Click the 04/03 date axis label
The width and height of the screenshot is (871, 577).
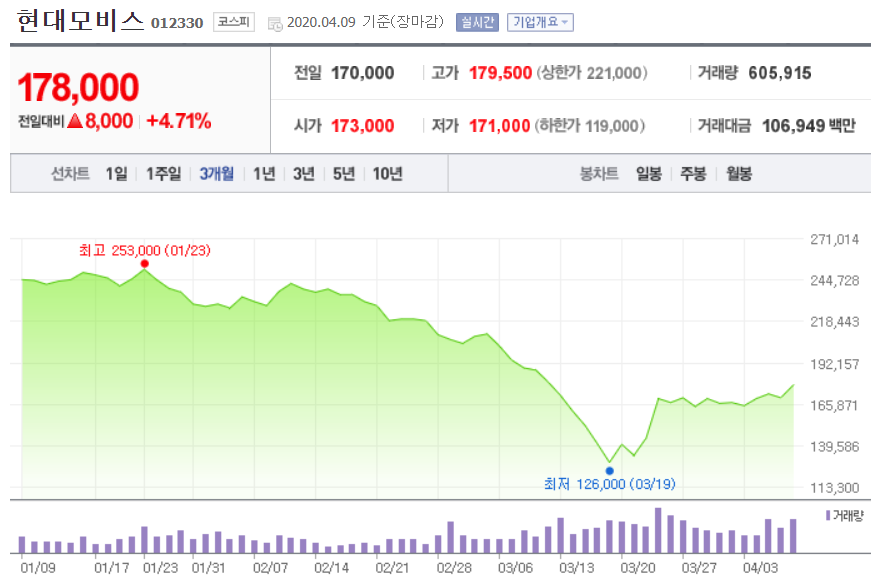coord(760,568)
